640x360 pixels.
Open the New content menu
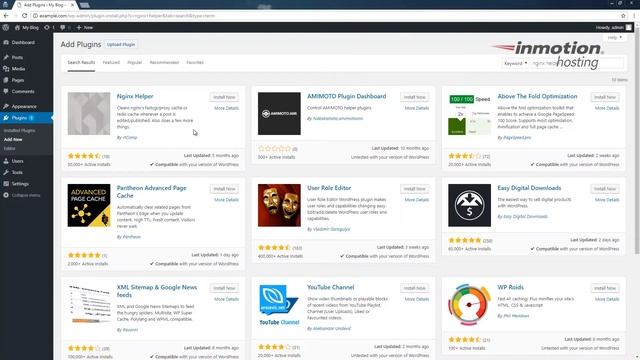point(85,27)
